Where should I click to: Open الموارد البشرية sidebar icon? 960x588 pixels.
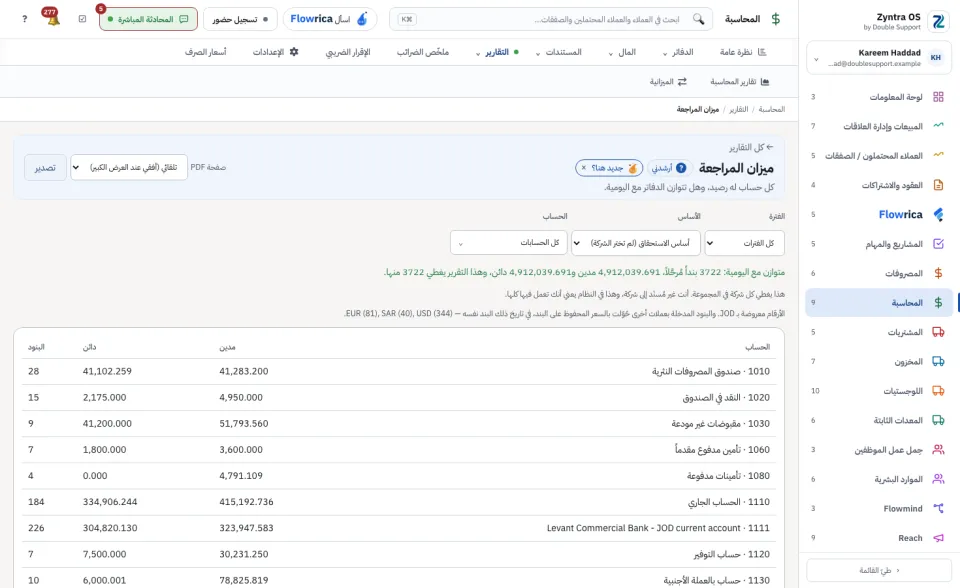938,479
